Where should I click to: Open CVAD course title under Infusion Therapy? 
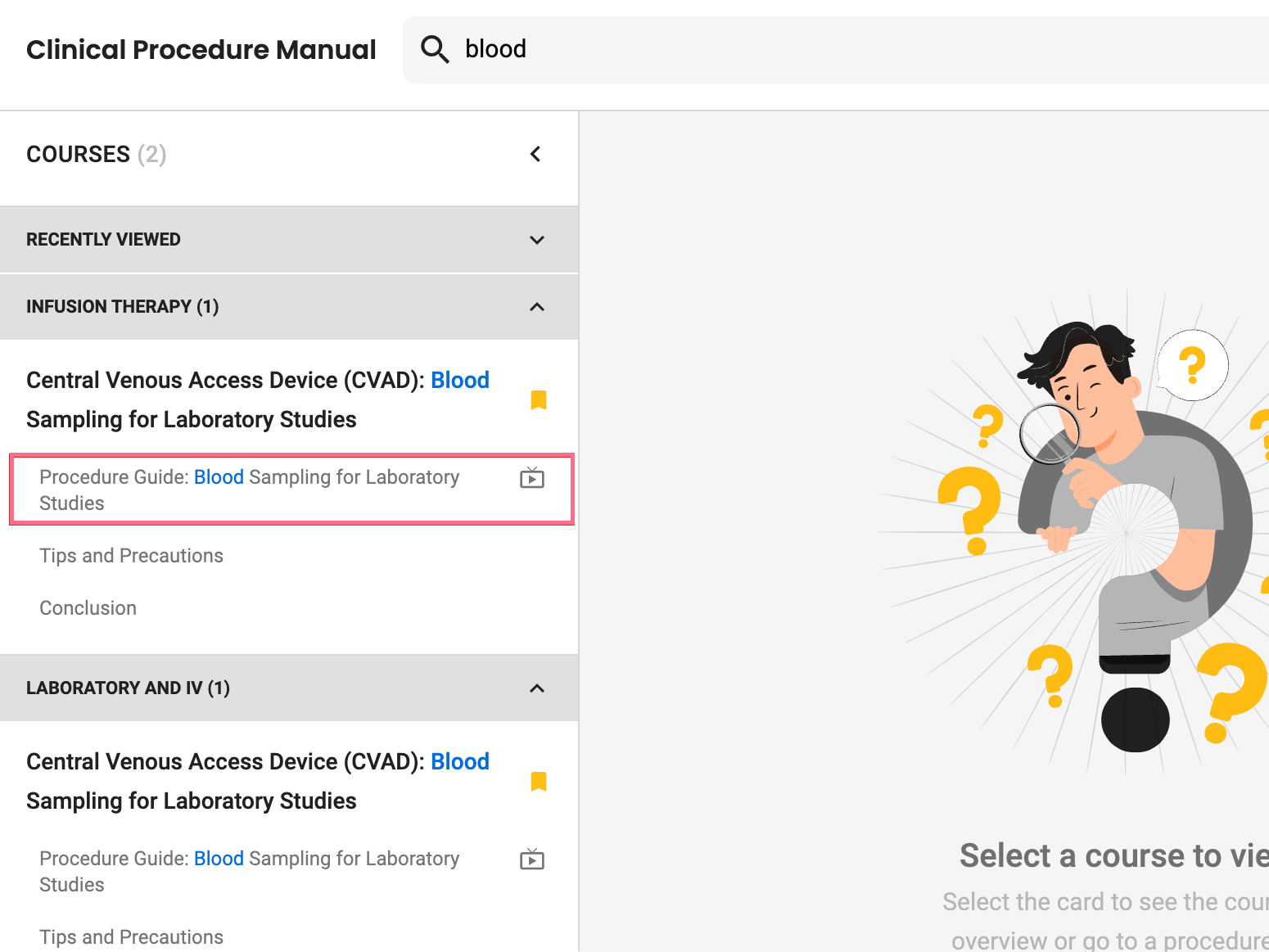tap(258, 399)
